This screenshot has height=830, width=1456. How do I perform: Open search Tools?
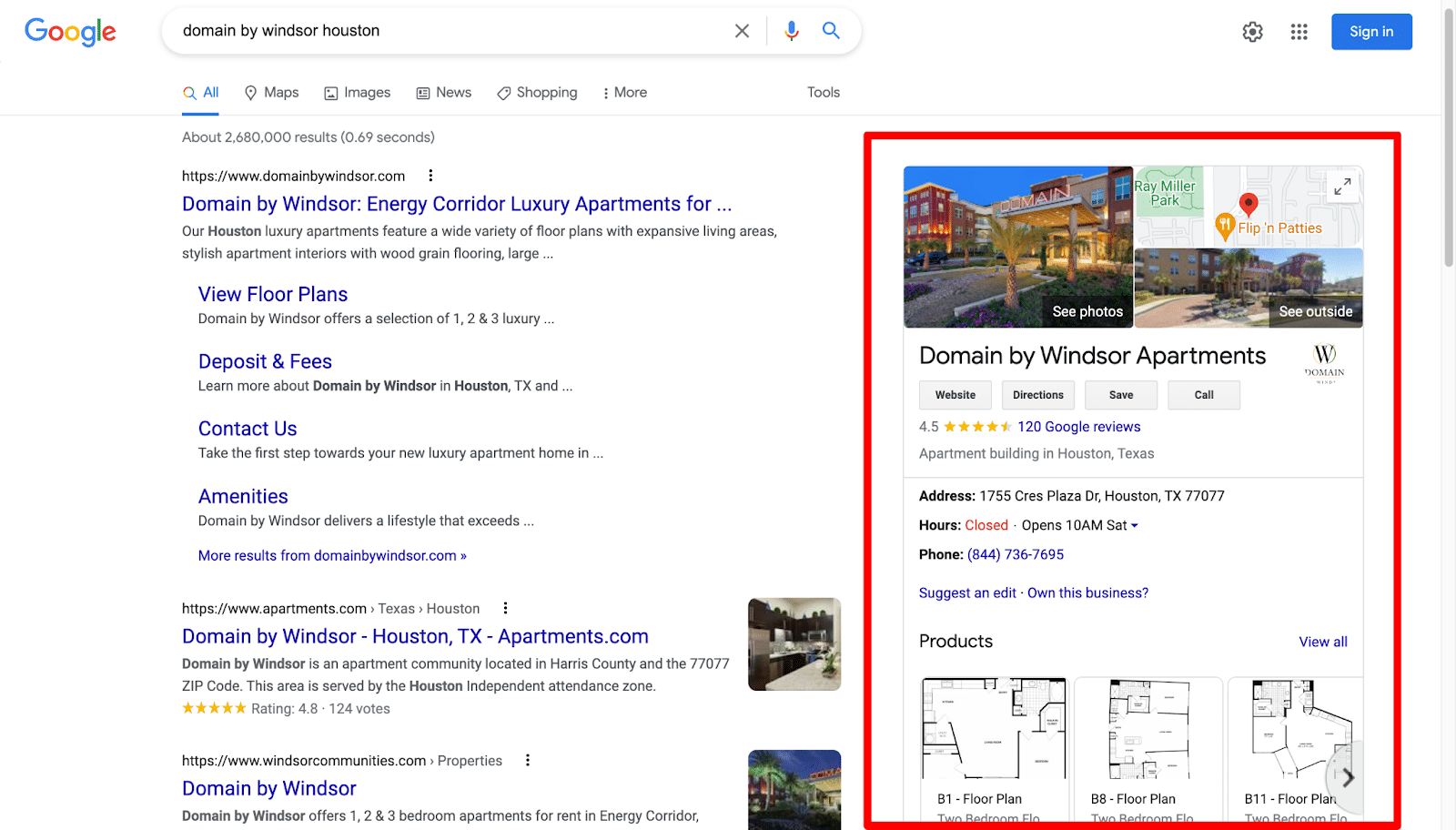(824, 93)
